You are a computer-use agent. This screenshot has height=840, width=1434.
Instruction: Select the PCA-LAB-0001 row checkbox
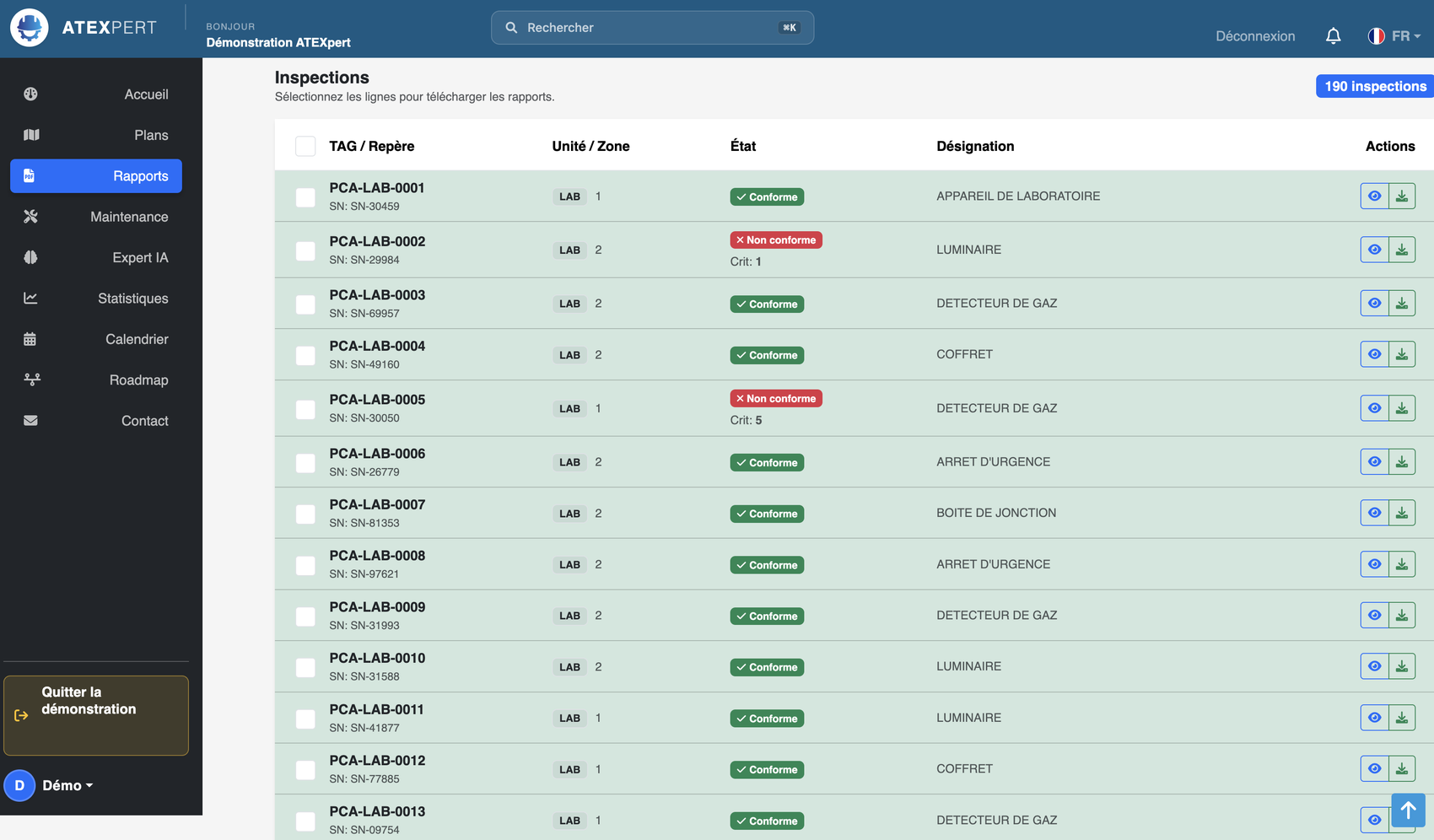tap(305, 197)
